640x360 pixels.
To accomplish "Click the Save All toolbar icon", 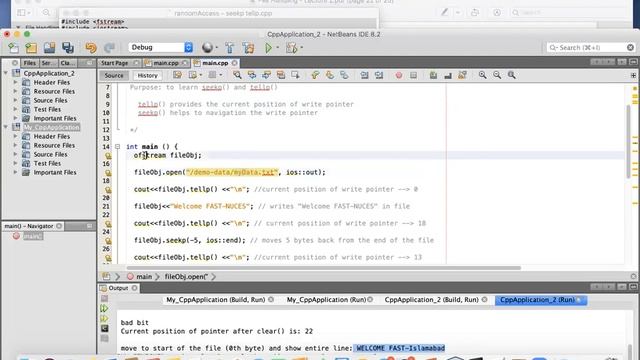I will point(68,48).
